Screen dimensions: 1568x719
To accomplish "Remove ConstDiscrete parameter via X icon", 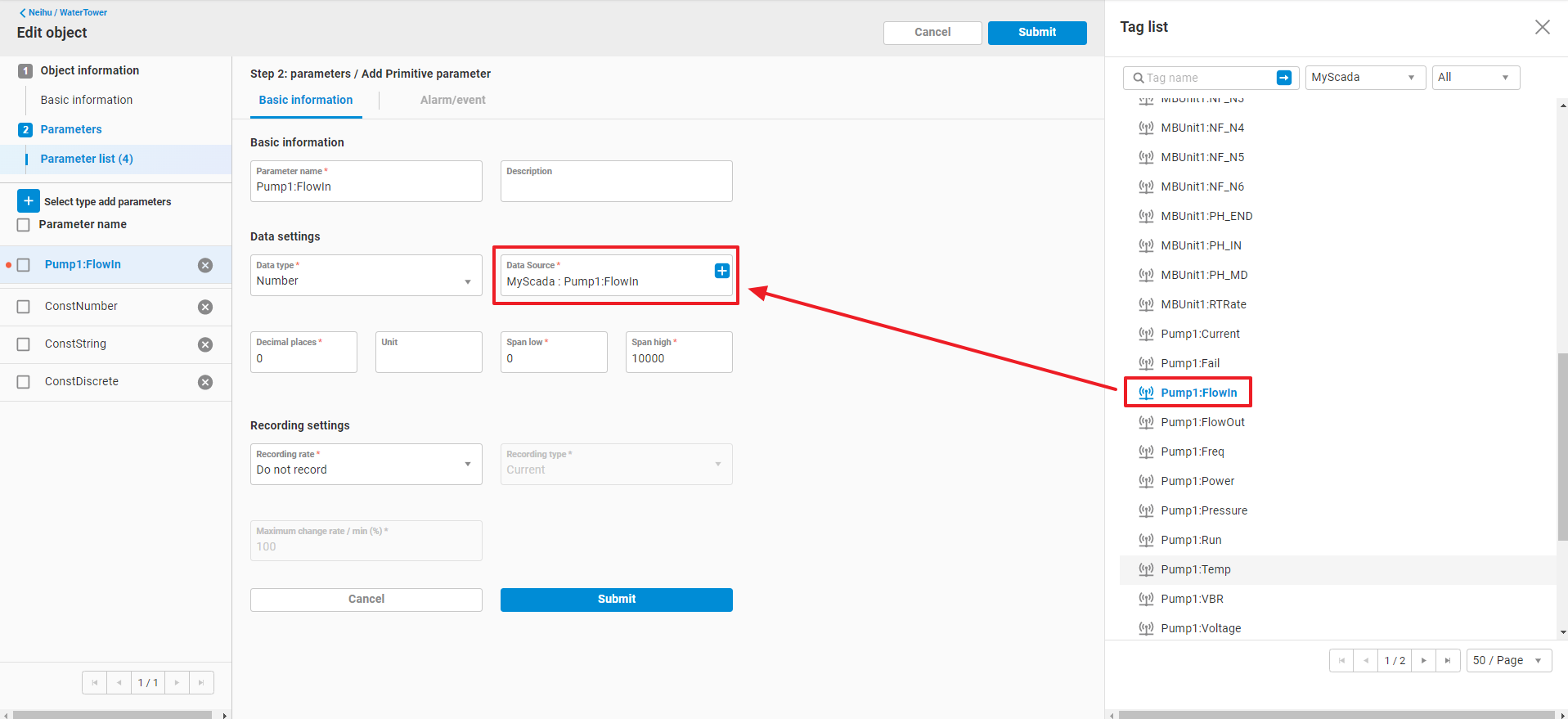I will tap(205, 382).
